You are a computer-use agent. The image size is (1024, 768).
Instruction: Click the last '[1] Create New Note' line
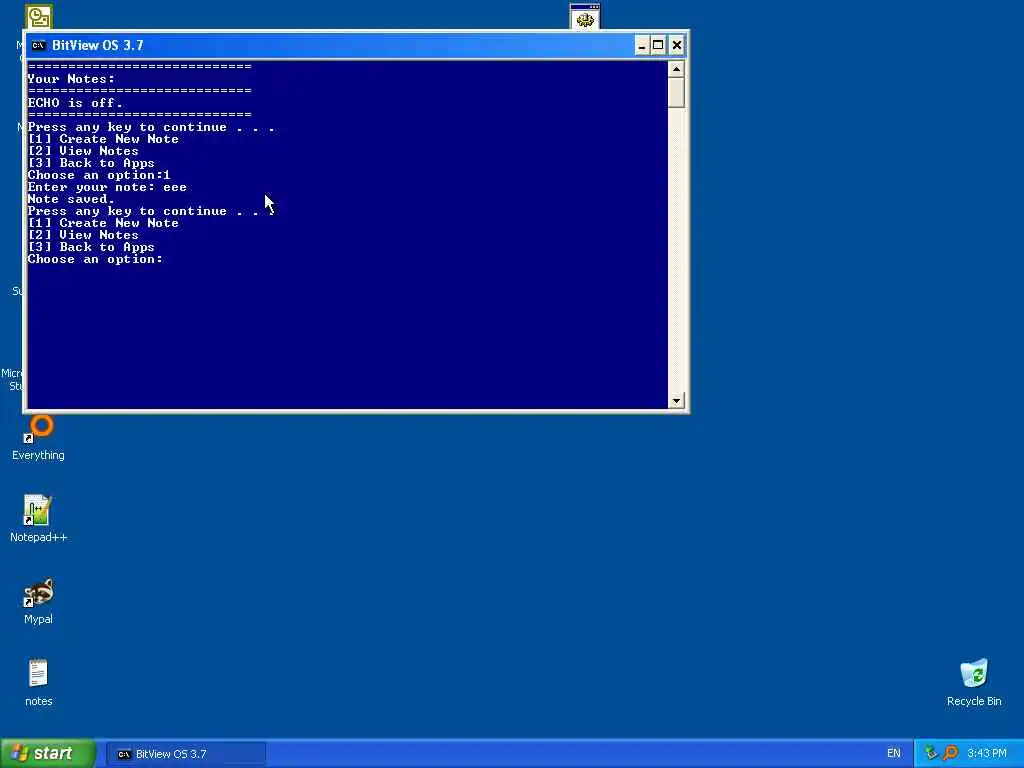[103, 223]
